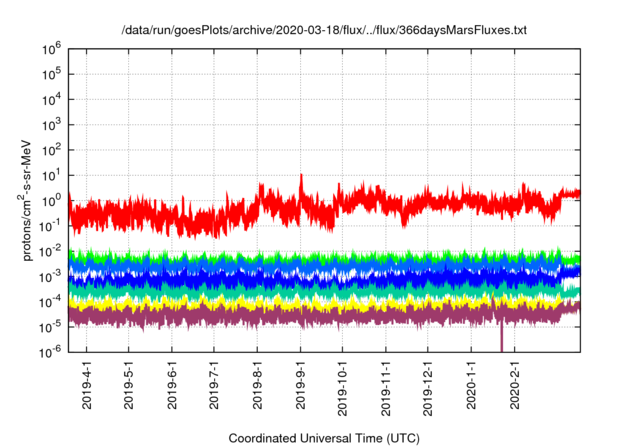Image resolution: width=640 pixels, height=448 pixels.
Task: Click the 2019-4-1 date tick label
Action: [x=86, y=386]
